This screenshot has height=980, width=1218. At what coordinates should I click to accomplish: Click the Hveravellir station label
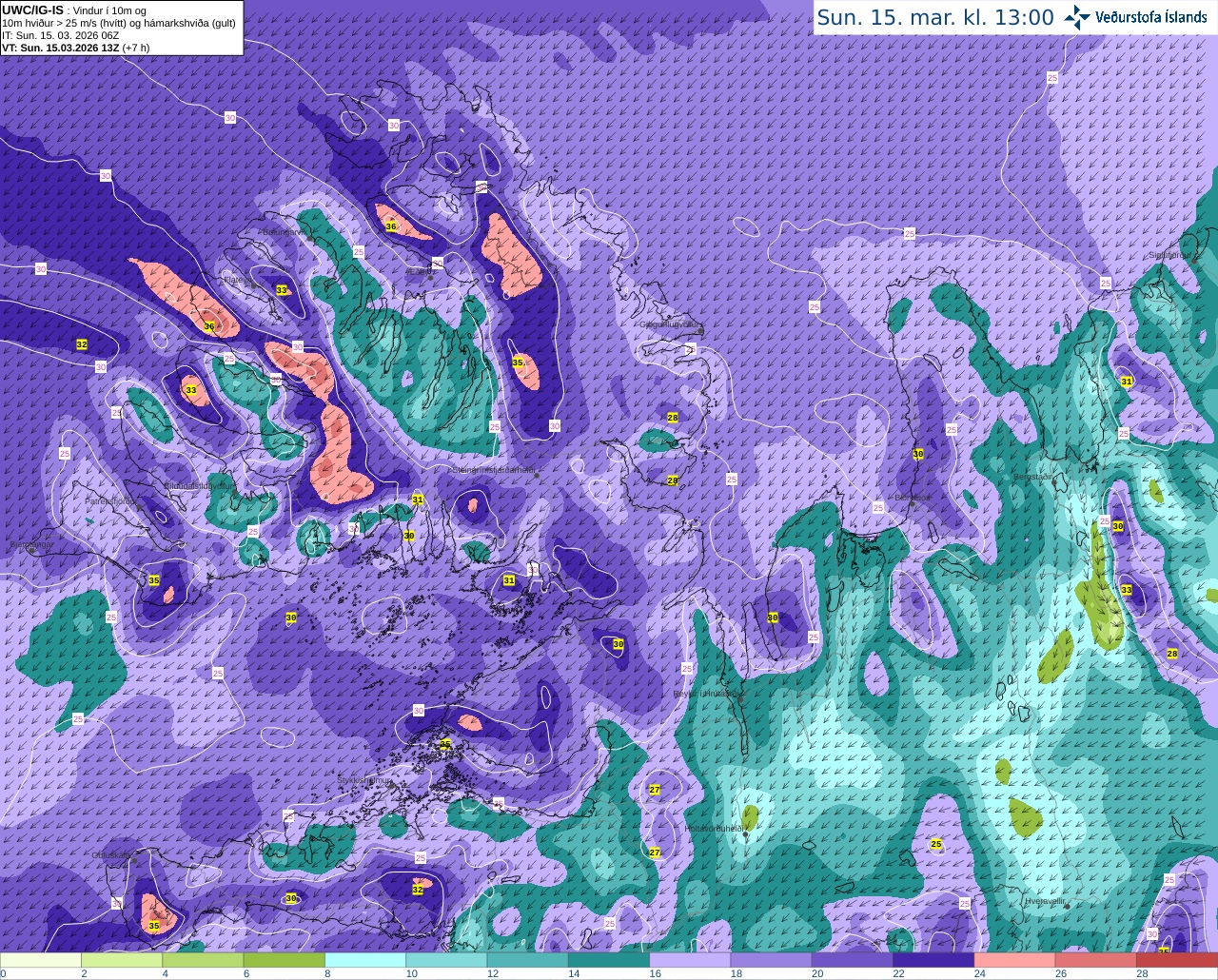(x=1045, y=899)
